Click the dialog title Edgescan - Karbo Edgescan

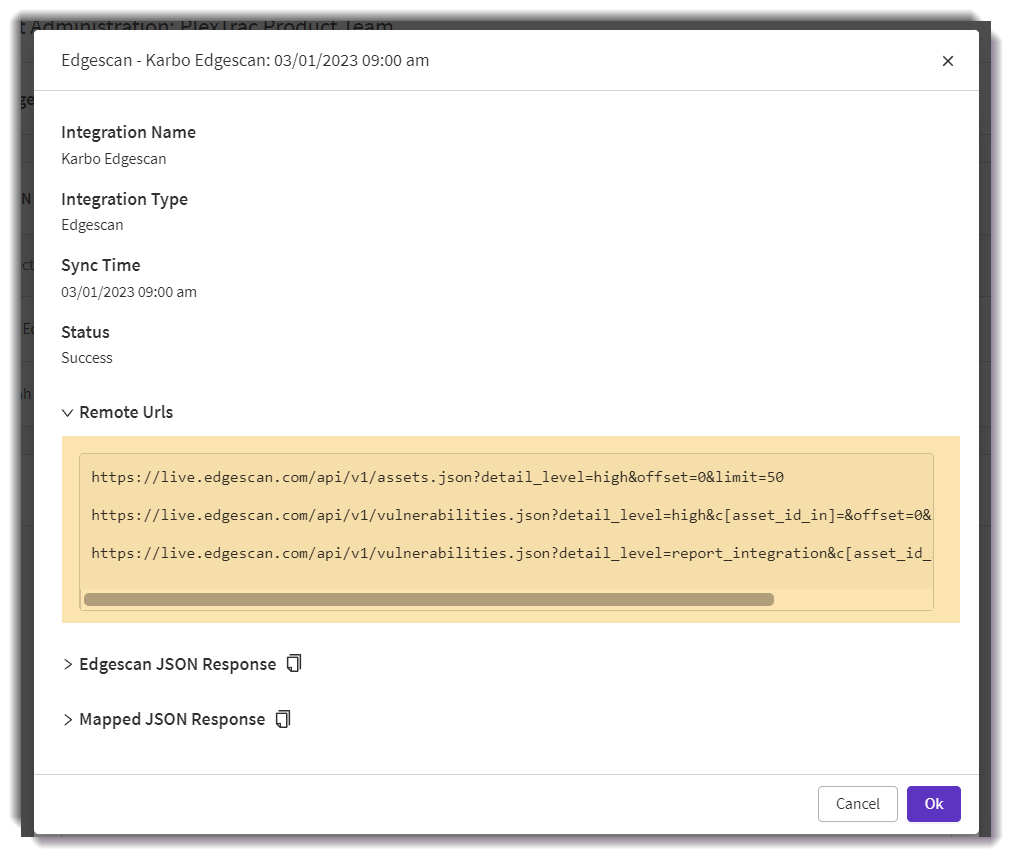click(245, 60)
